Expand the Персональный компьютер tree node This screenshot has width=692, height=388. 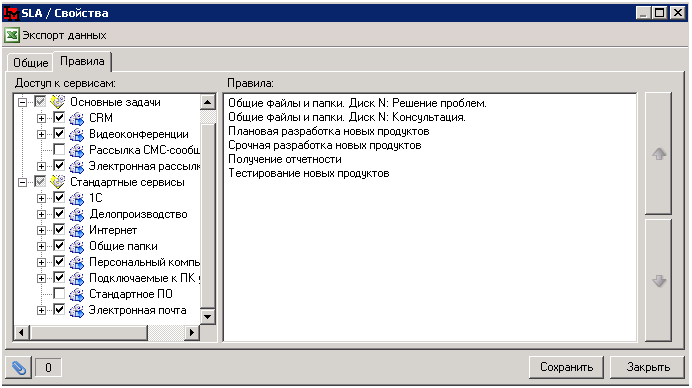tap(41, 262)
